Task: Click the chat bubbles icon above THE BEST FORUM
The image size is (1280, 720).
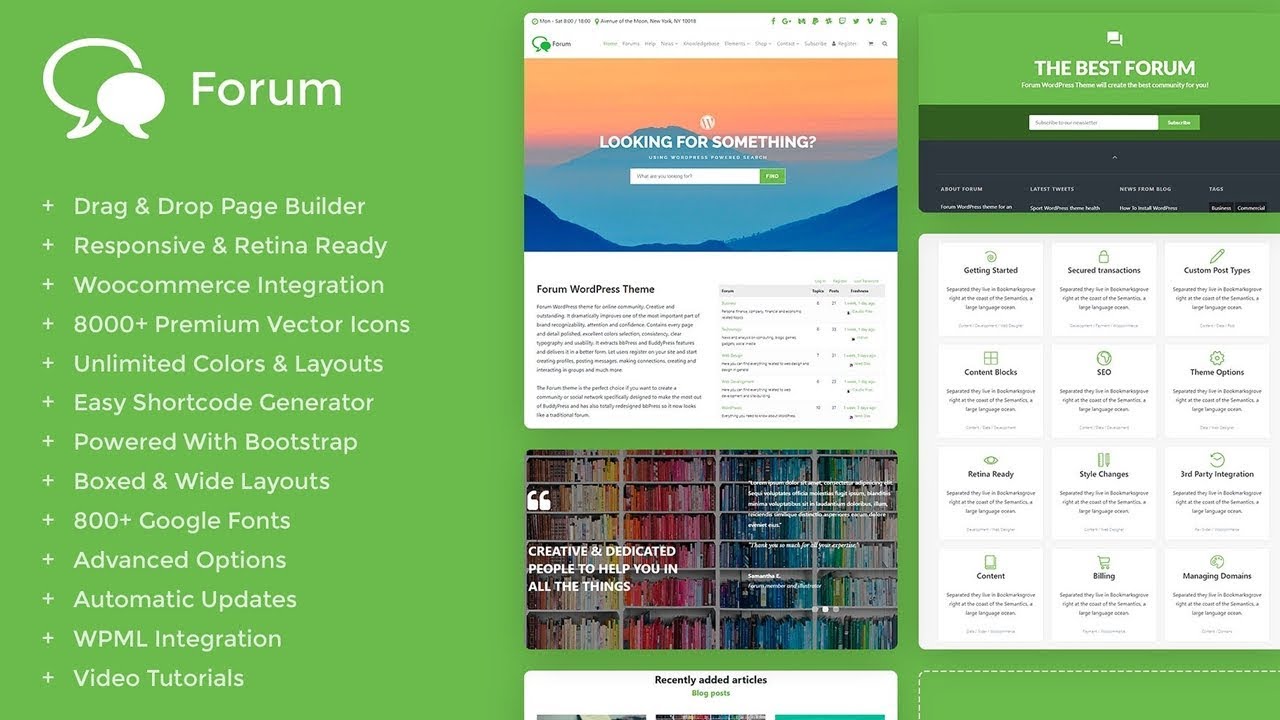Action: (1115, 39)
